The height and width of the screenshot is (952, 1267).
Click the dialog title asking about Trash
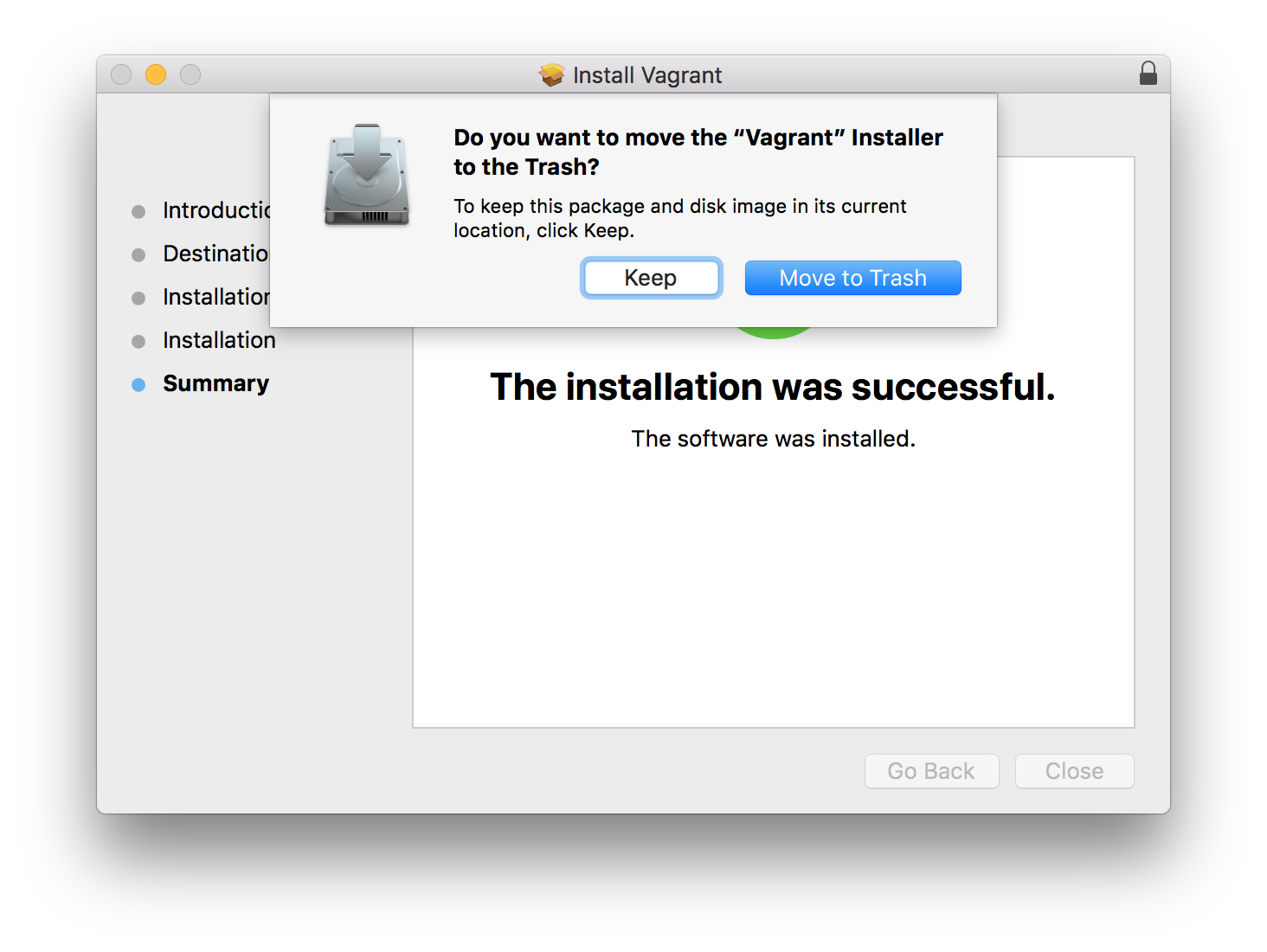698,151
